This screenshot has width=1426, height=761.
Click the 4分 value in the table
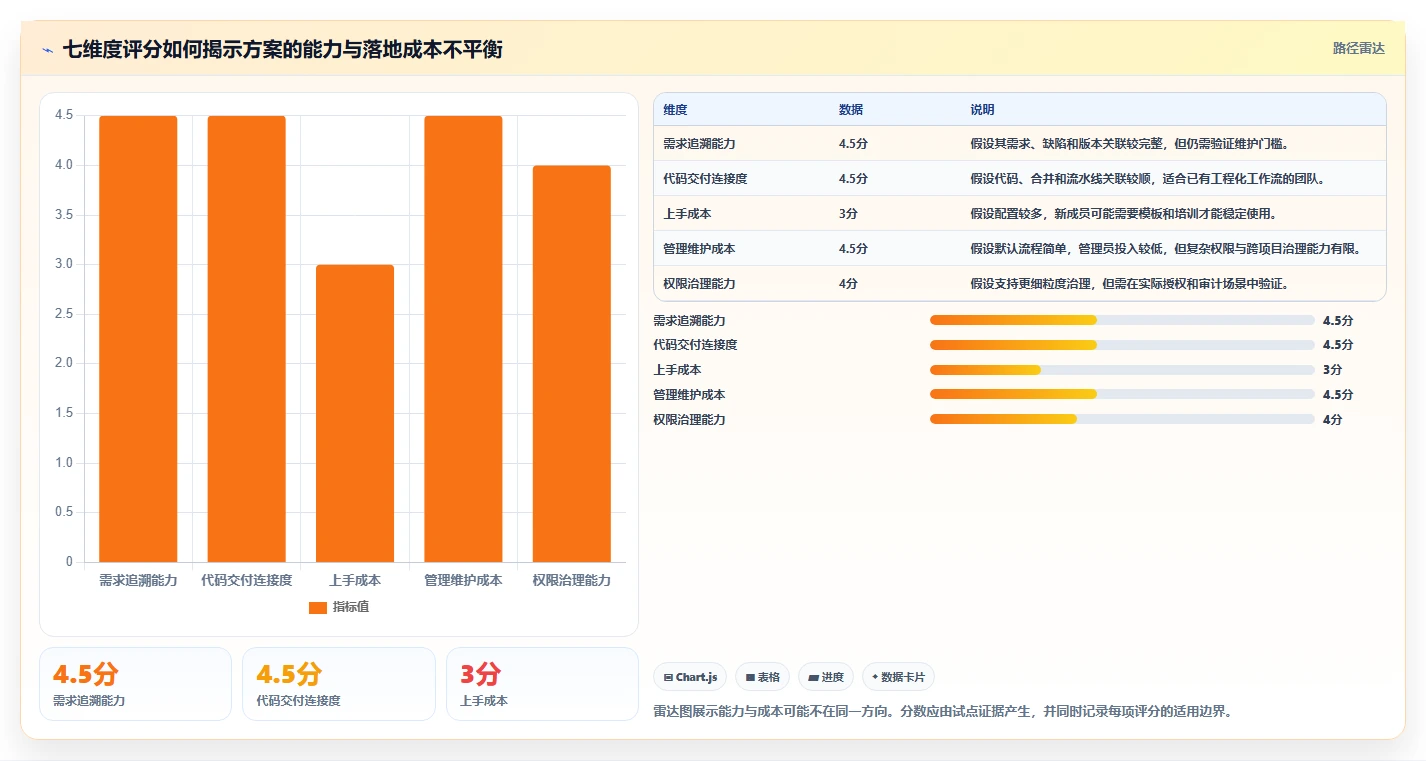[x=848, y=284]
